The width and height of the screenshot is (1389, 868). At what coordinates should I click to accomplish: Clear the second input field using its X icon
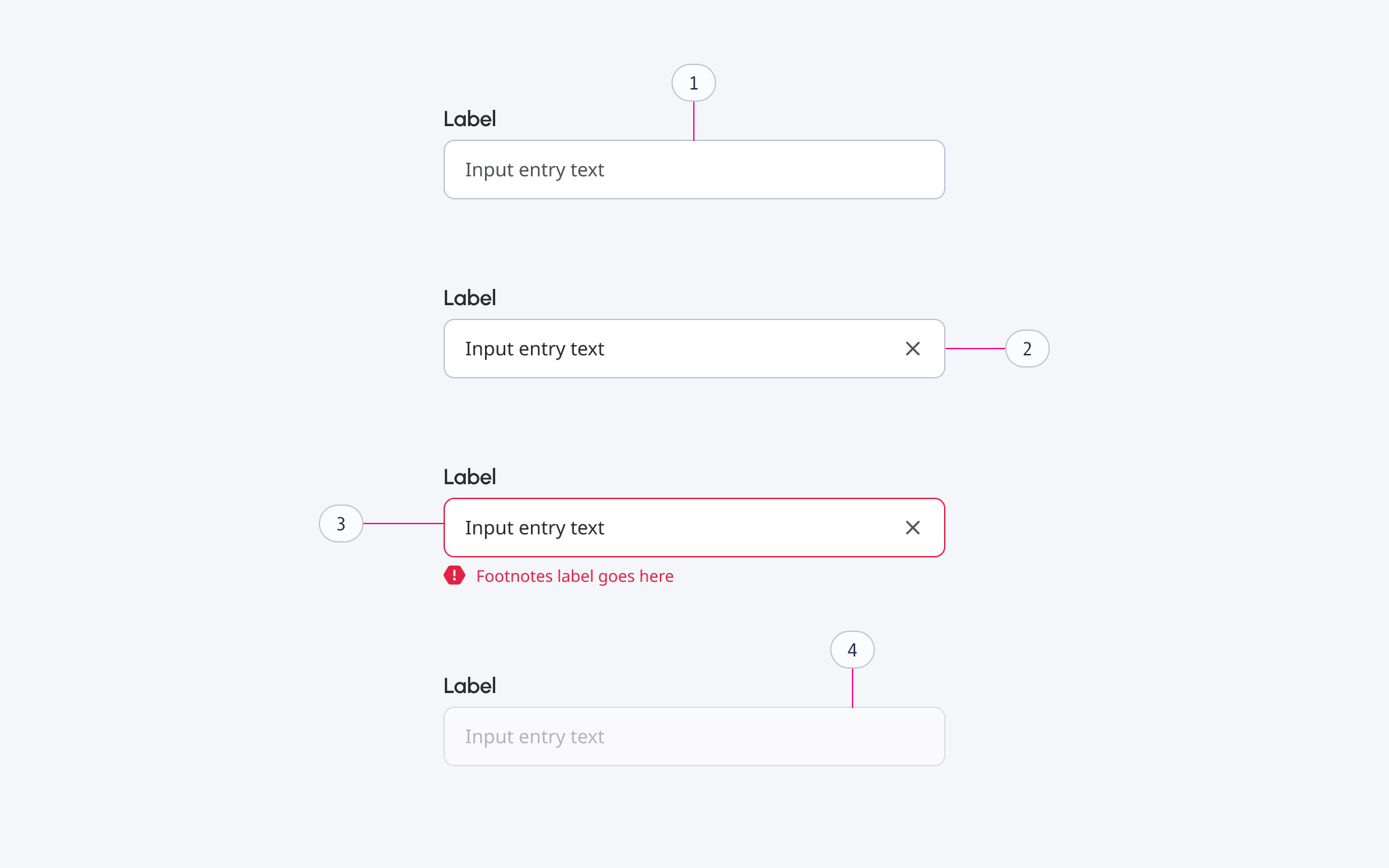click(913, 349)
